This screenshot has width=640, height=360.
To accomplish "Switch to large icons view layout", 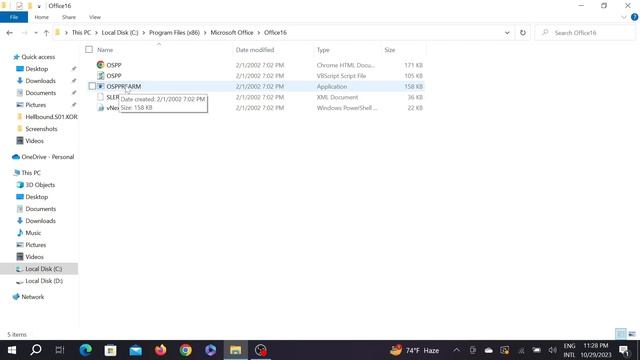I will coord(632,334).
